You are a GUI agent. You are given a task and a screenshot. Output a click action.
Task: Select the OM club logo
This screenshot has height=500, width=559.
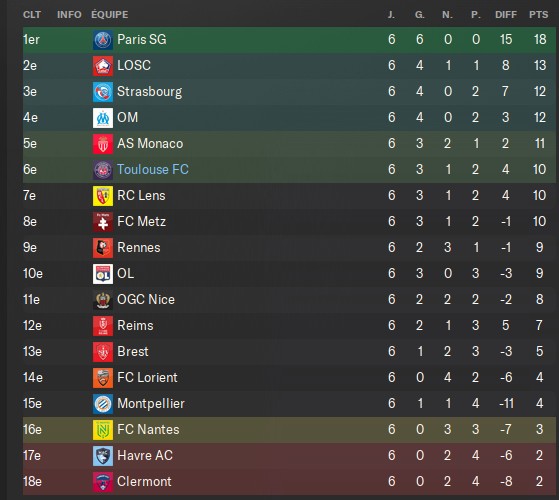click(103, 118)
